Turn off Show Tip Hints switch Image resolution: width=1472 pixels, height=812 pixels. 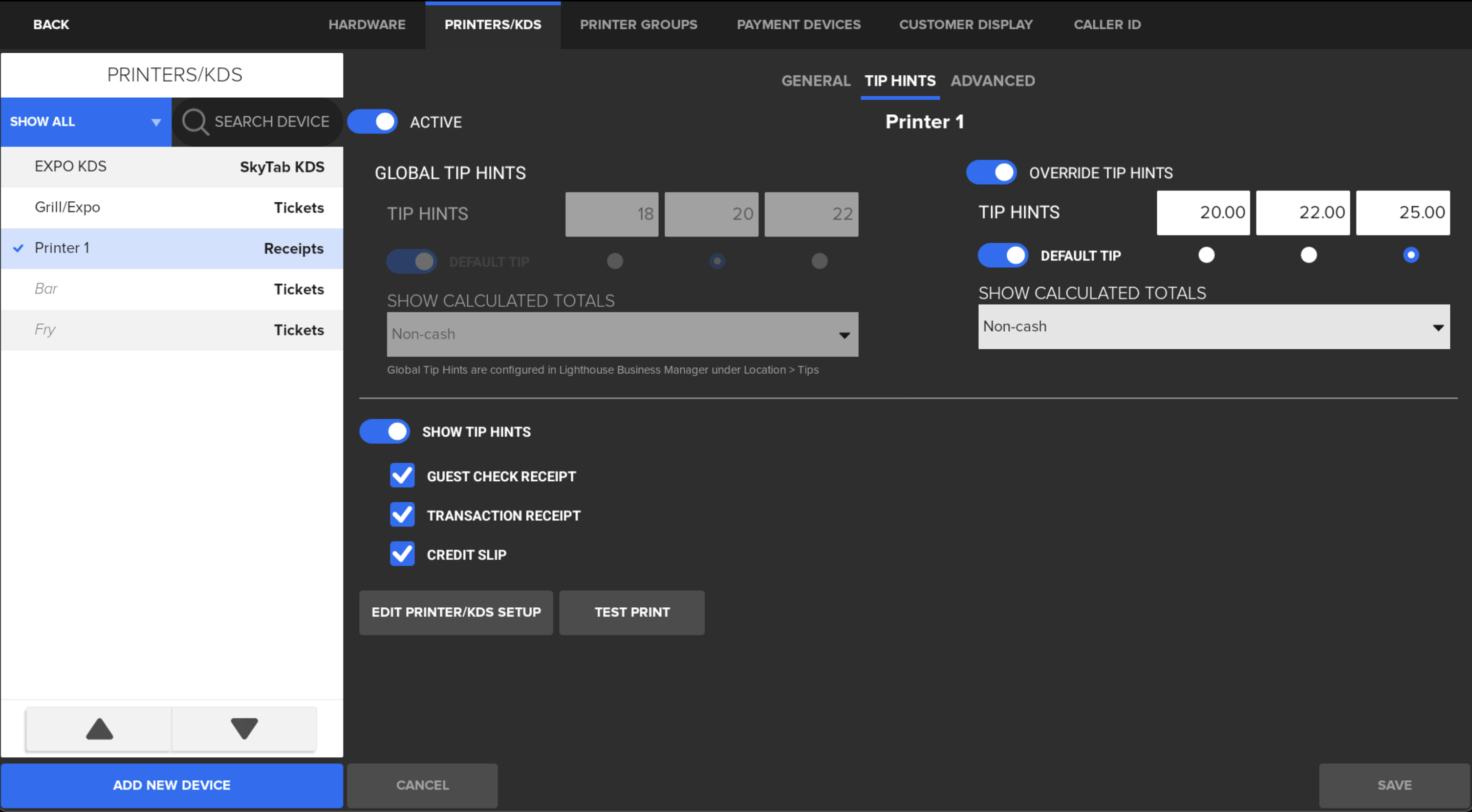[385, 431]
